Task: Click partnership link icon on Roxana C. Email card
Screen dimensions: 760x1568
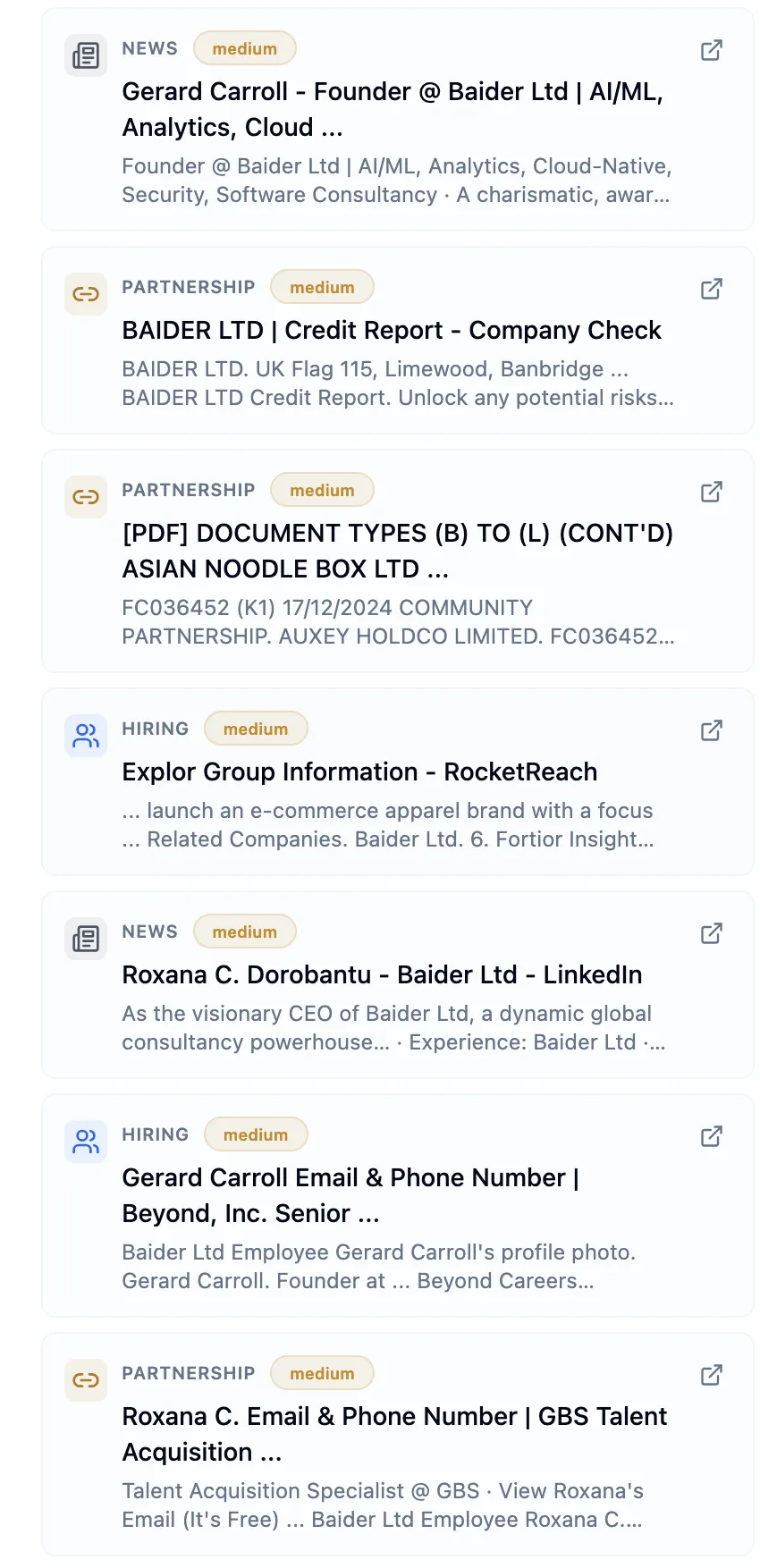Action: point(86,1380)
